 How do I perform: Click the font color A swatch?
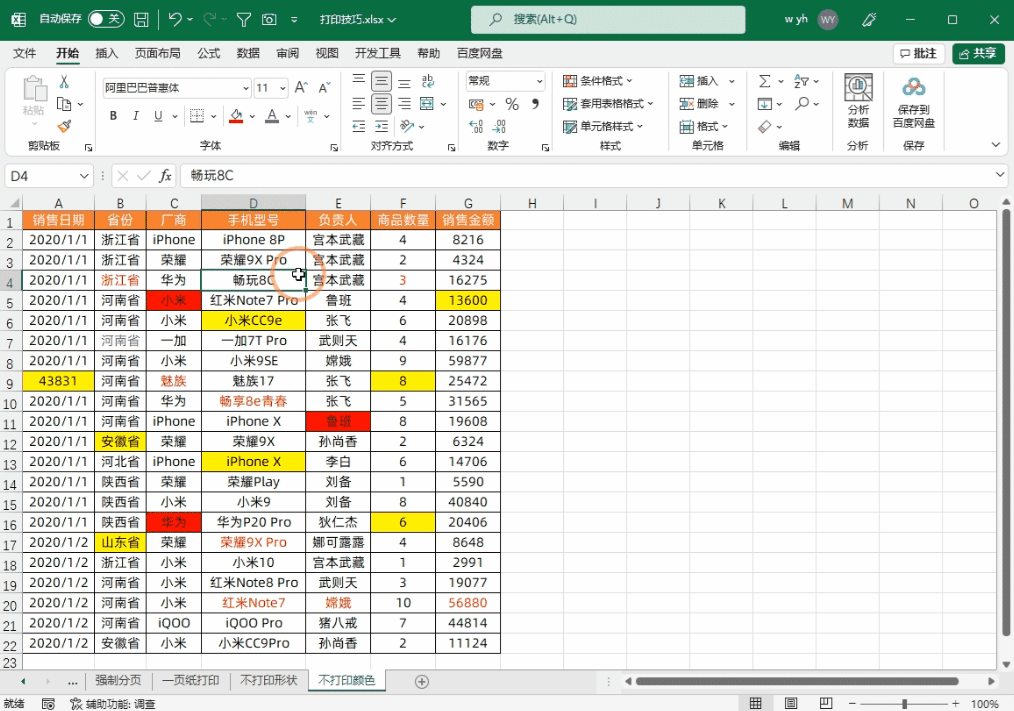(x=272, y=116)
